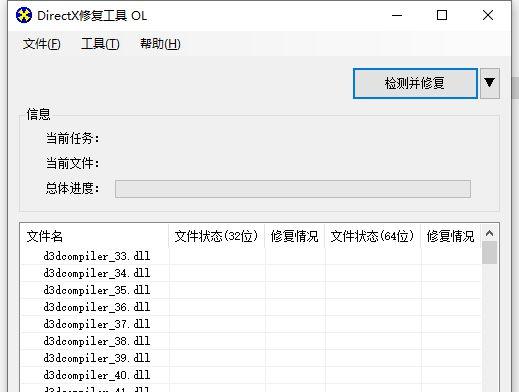519x392 pixels.
Task: Click the file list scrollbar thumb
Action: pos(489,253)
